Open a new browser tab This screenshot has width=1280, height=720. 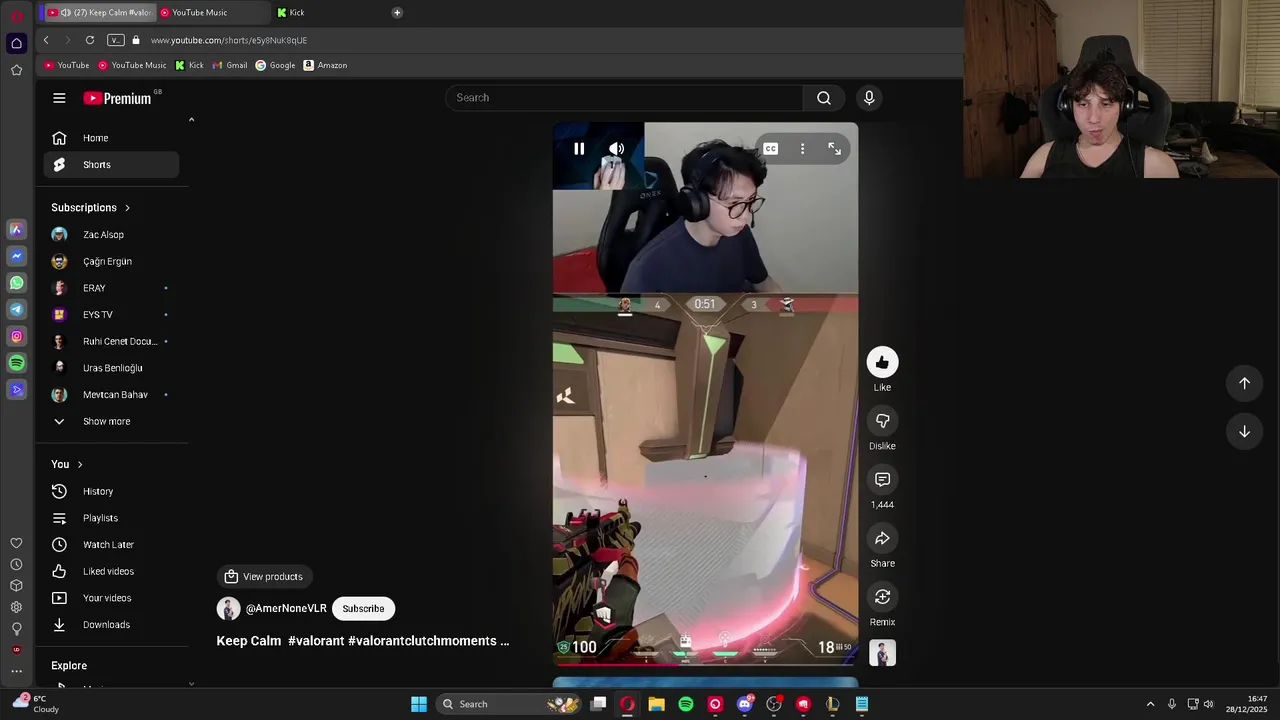click(397, 12)
